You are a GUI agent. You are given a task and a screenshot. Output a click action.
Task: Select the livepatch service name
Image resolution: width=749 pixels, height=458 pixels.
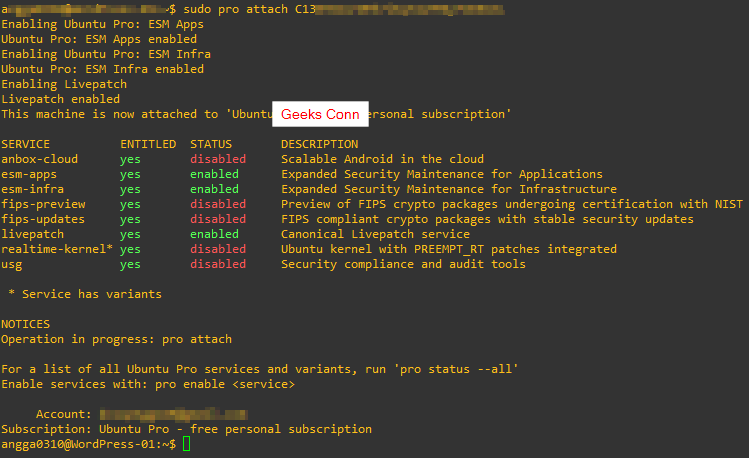tap(32, 234)
